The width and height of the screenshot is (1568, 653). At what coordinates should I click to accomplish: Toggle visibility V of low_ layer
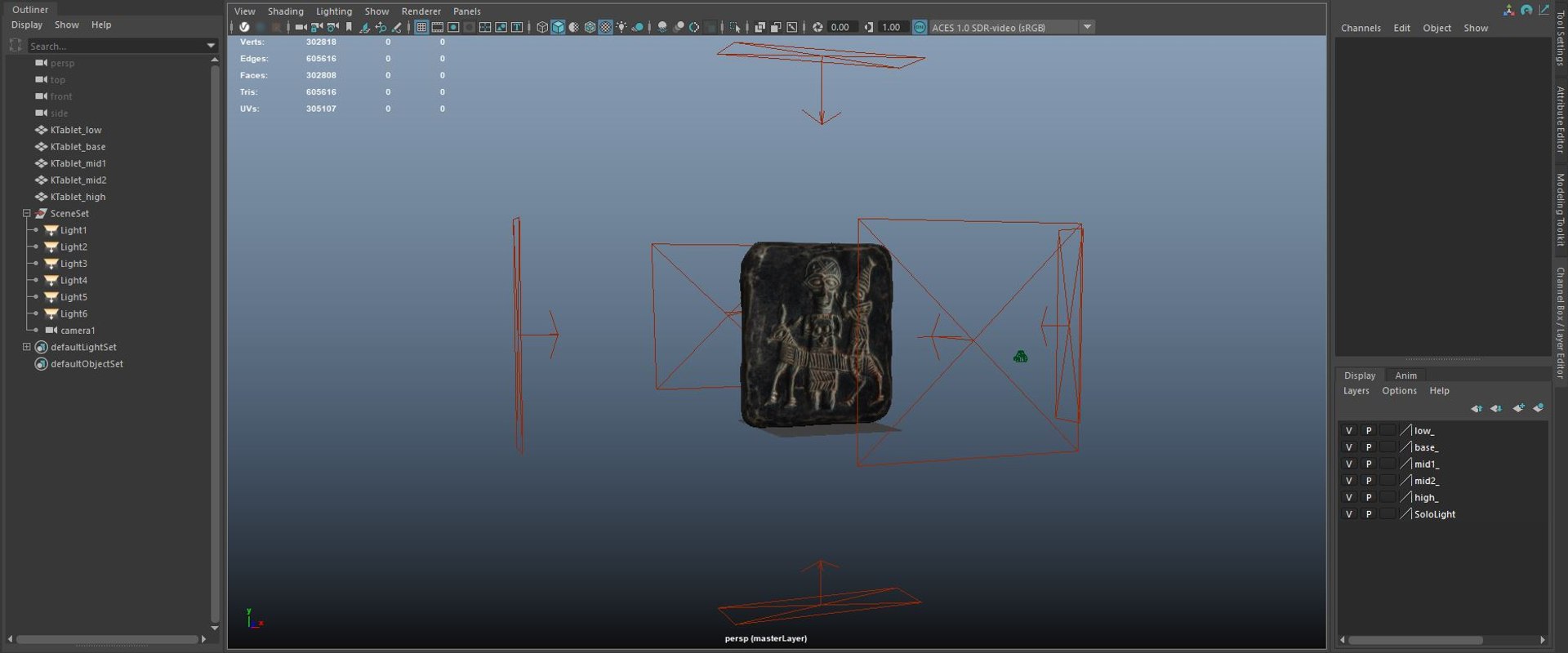pyautogui.click(x=1349, y=430)
